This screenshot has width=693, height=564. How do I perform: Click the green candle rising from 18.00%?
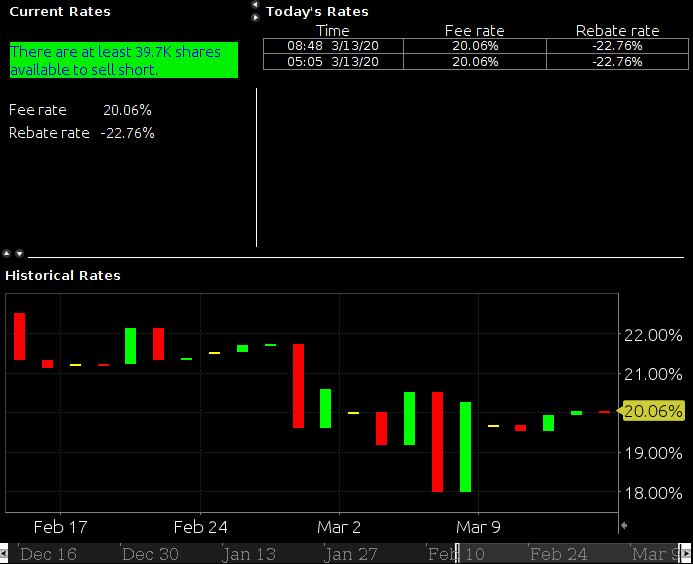click(465, 447)
